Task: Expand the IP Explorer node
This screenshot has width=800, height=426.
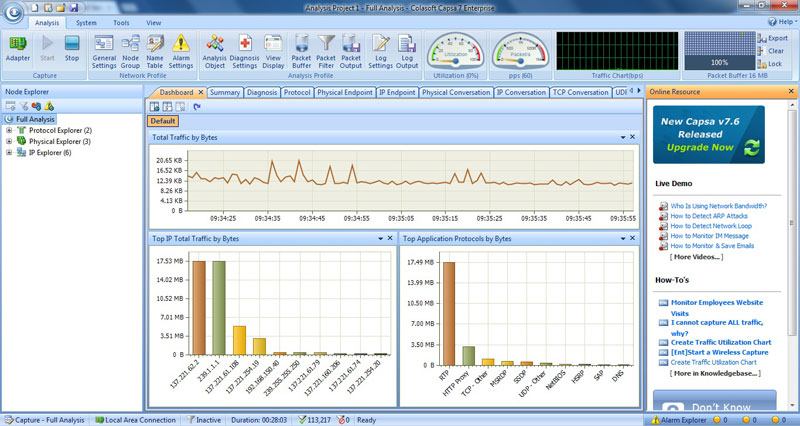Action: point(9,153)
